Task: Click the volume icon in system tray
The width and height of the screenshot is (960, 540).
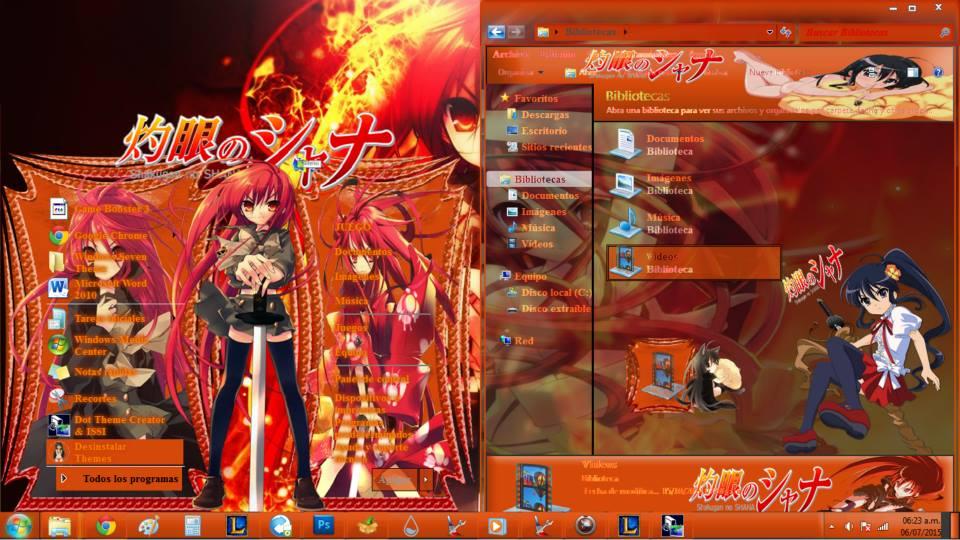Action: click(849, 527)
